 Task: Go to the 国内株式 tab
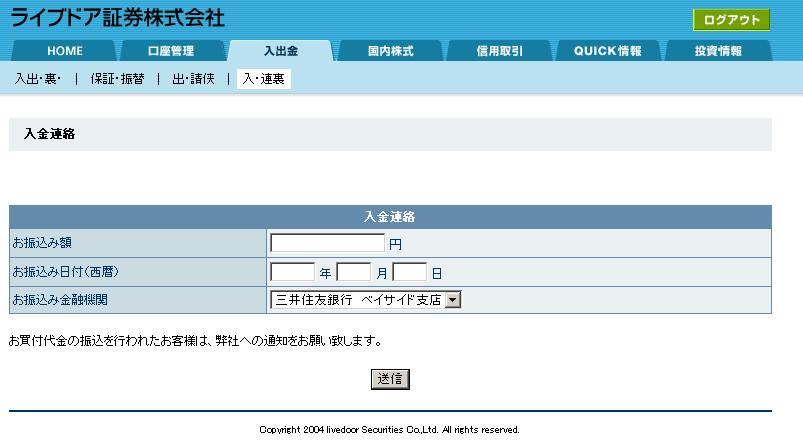(390, 51)
